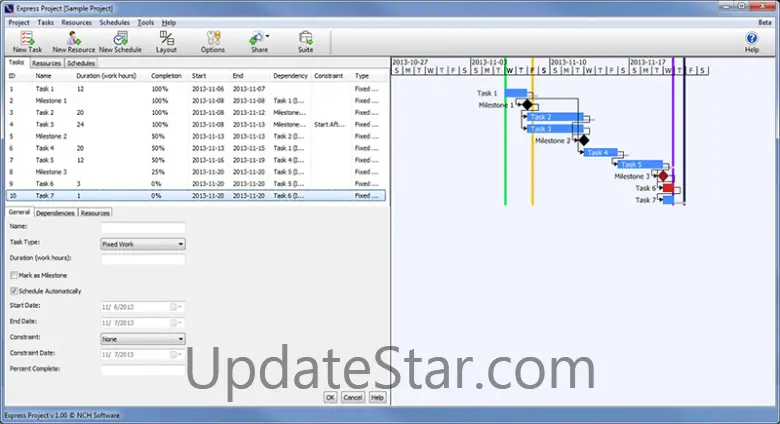Click the Cancel button
The image size is (780, 424).
pyautogui.click(x=353, y=397)
